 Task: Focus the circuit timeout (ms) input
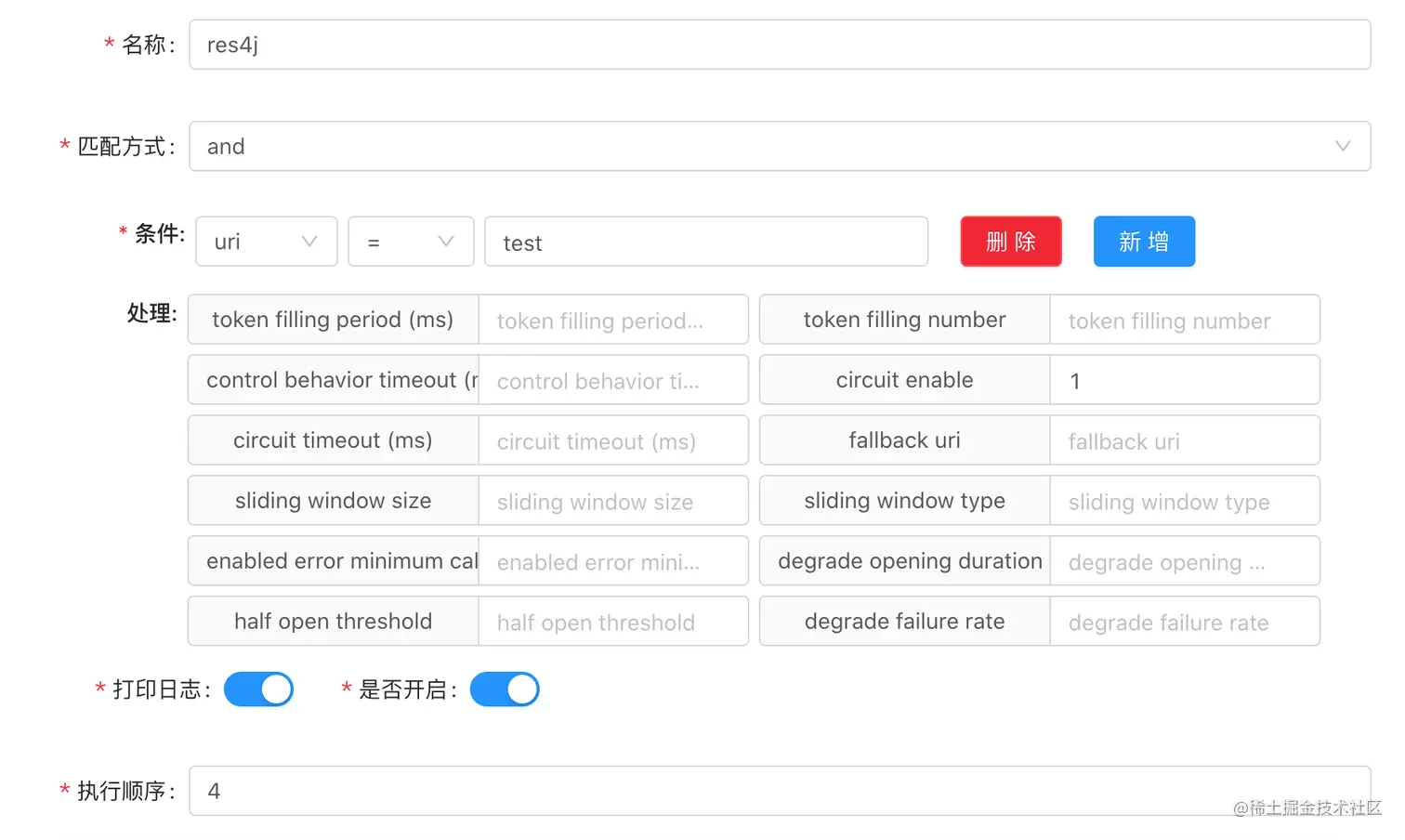click(x=613, y=440)
